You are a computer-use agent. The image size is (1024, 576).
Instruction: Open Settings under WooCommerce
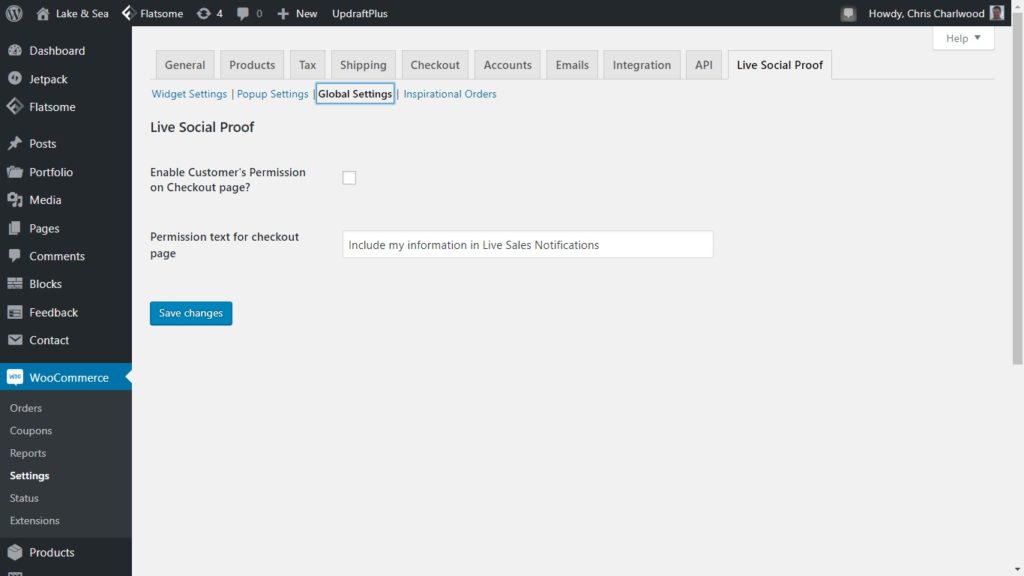click(x=29, y=475)
